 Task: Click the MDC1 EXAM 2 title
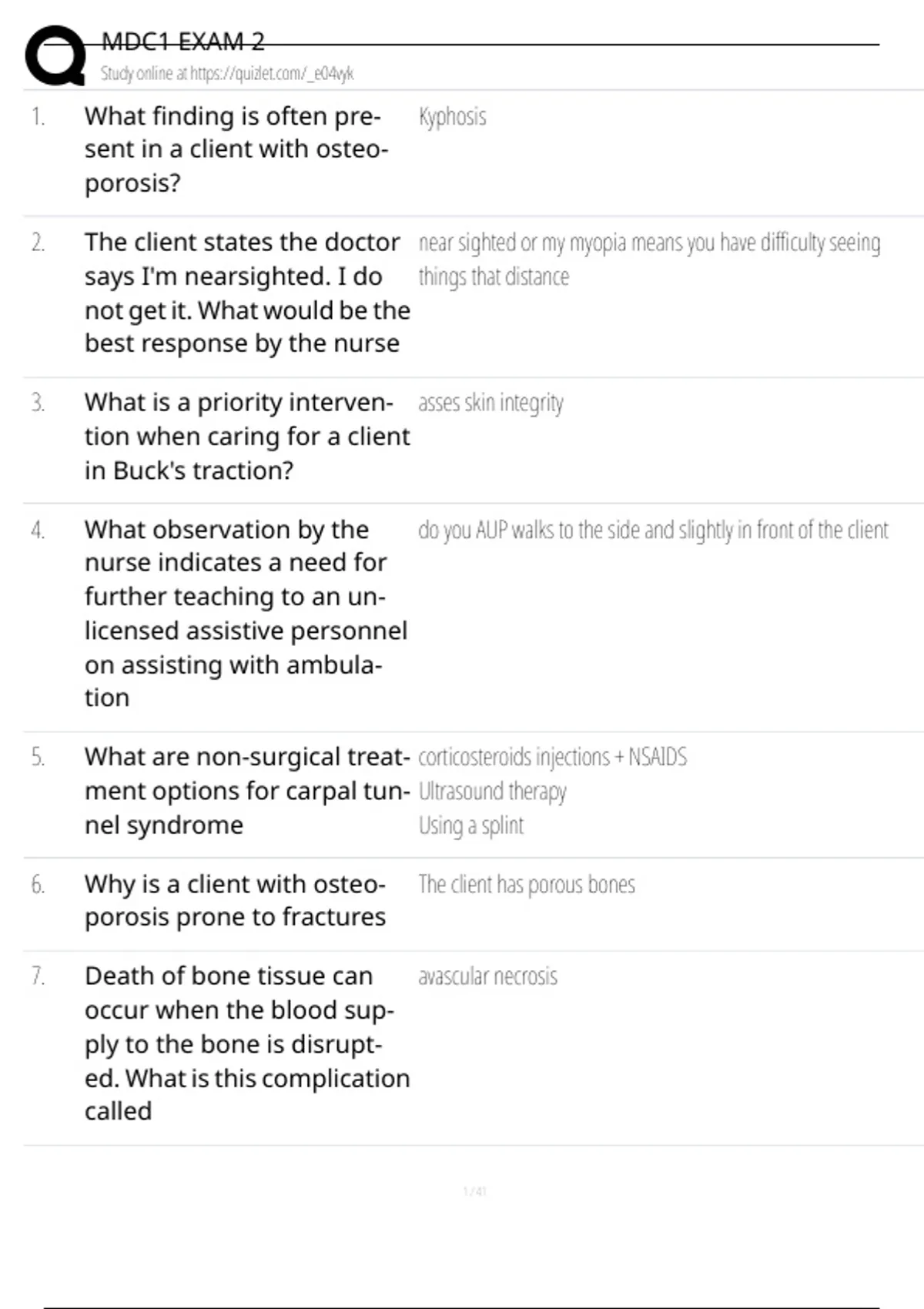[183, 42]
